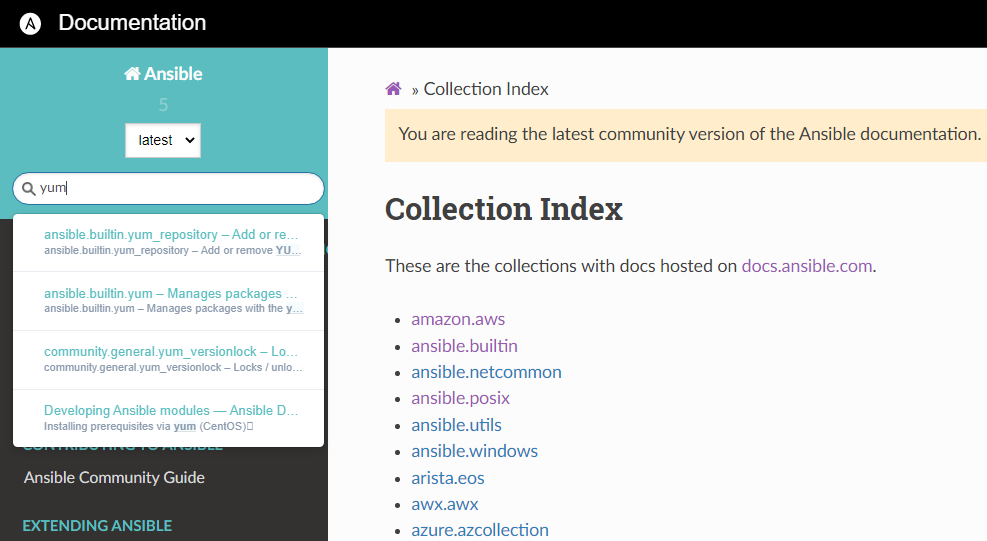This screenshot has height=541, width=987.
Task: Open the ansible.posix collection link
Action: [x=460, y=398]
